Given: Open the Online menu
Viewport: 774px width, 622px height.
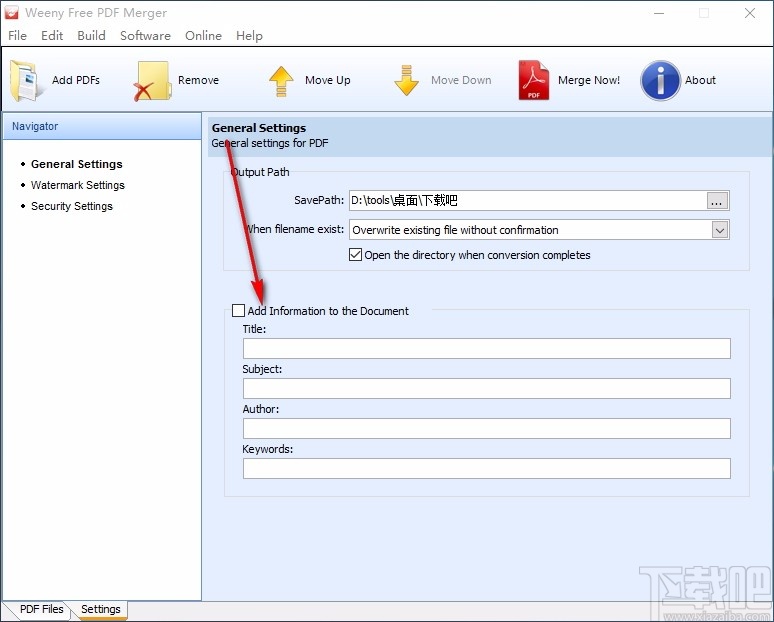Looking at the screenshot, I should pyautogui.click(x=203, y=36).
